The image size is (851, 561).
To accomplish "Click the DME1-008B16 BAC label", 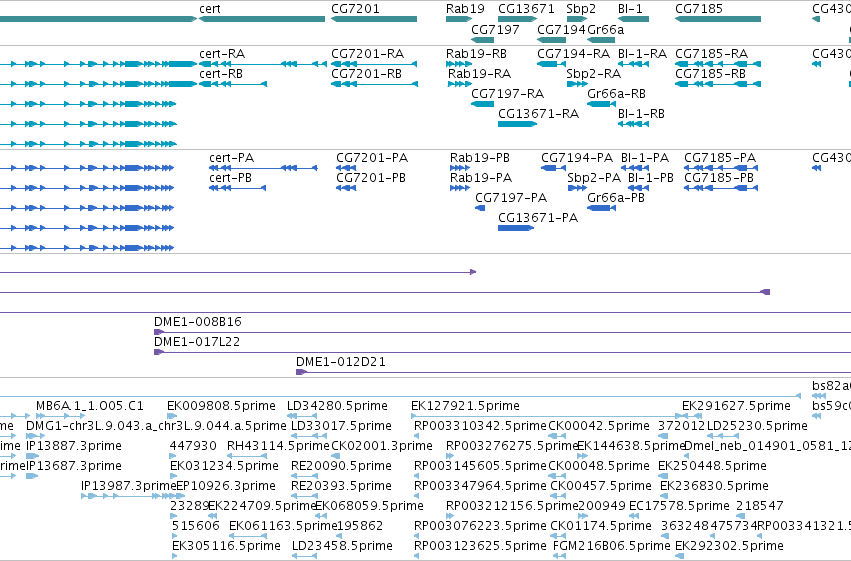I will 198,322.
